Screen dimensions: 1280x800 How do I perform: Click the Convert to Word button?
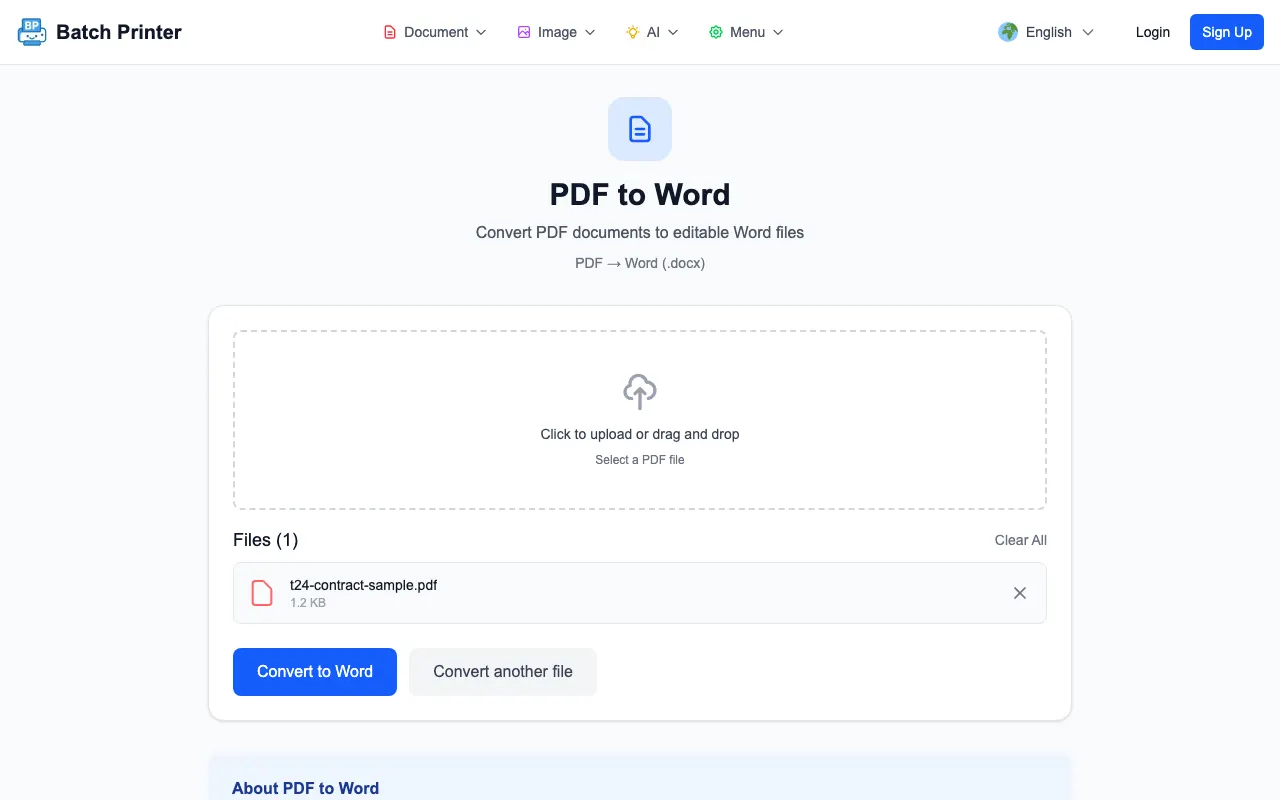[315, 672]
